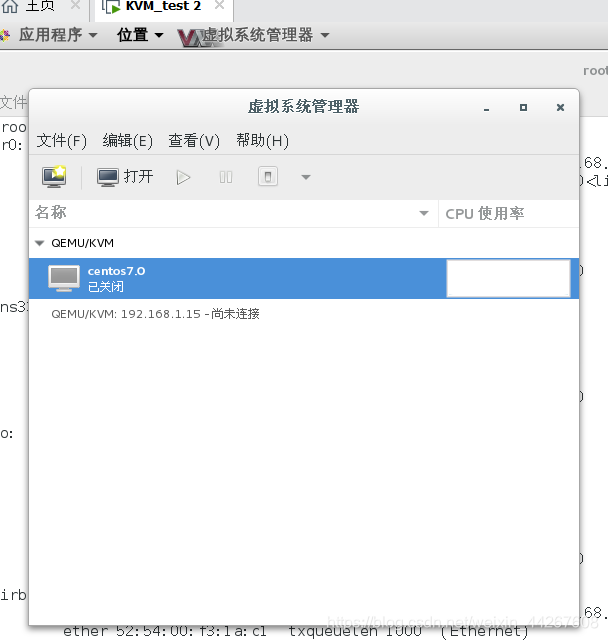The height and width of the screenshot is (641, 608).
Task: Click the 名称 column sort arrow
Action: (424, 213)
